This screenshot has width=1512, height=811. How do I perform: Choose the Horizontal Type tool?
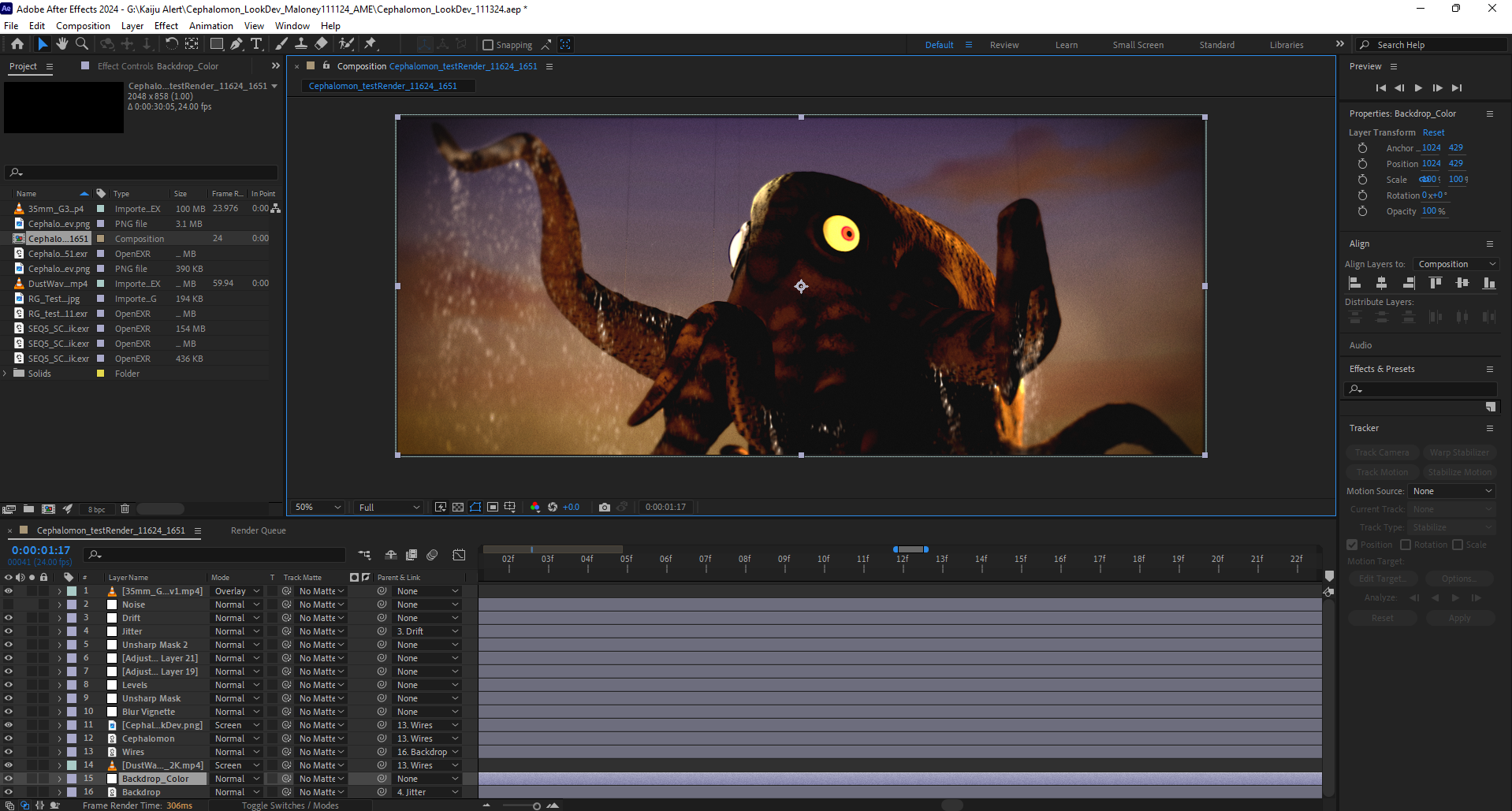[x=256, y=44]
